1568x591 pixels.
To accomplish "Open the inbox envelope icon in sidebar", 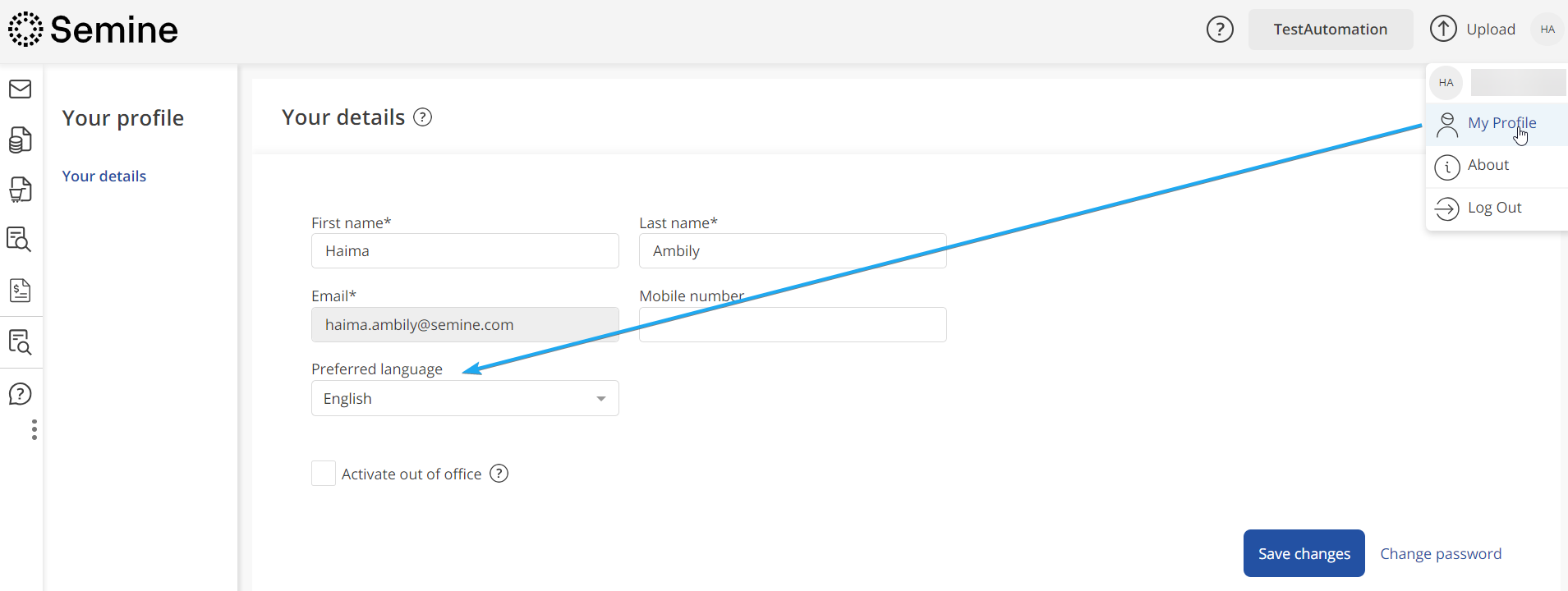I will (x=21, y=89).
